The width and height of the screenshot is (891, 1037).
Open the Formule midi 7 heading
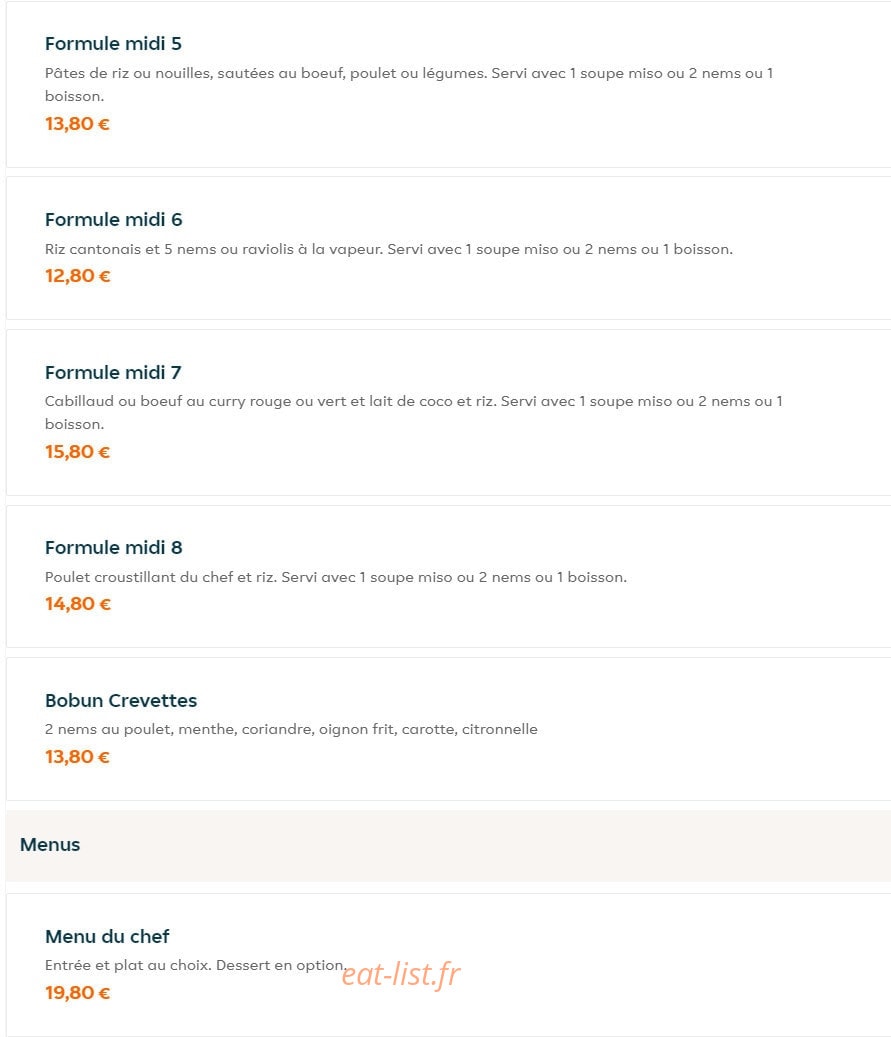[113, 372]
